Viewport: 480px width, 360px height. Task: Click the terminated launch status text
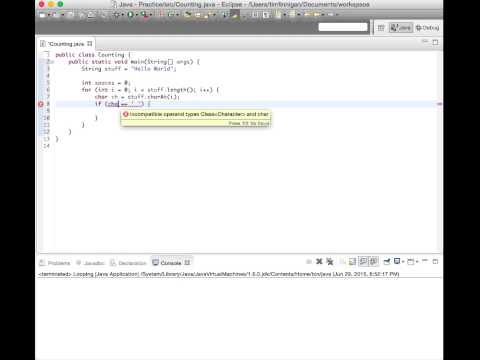coord(219,274)
